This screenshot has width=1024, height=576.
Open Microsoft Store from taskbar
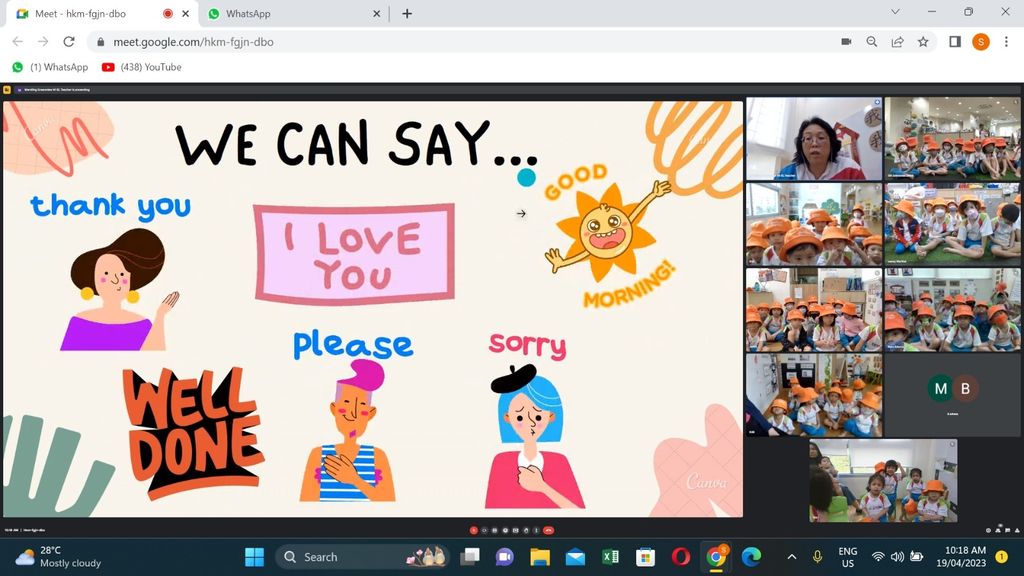click(x=645, y=557)
